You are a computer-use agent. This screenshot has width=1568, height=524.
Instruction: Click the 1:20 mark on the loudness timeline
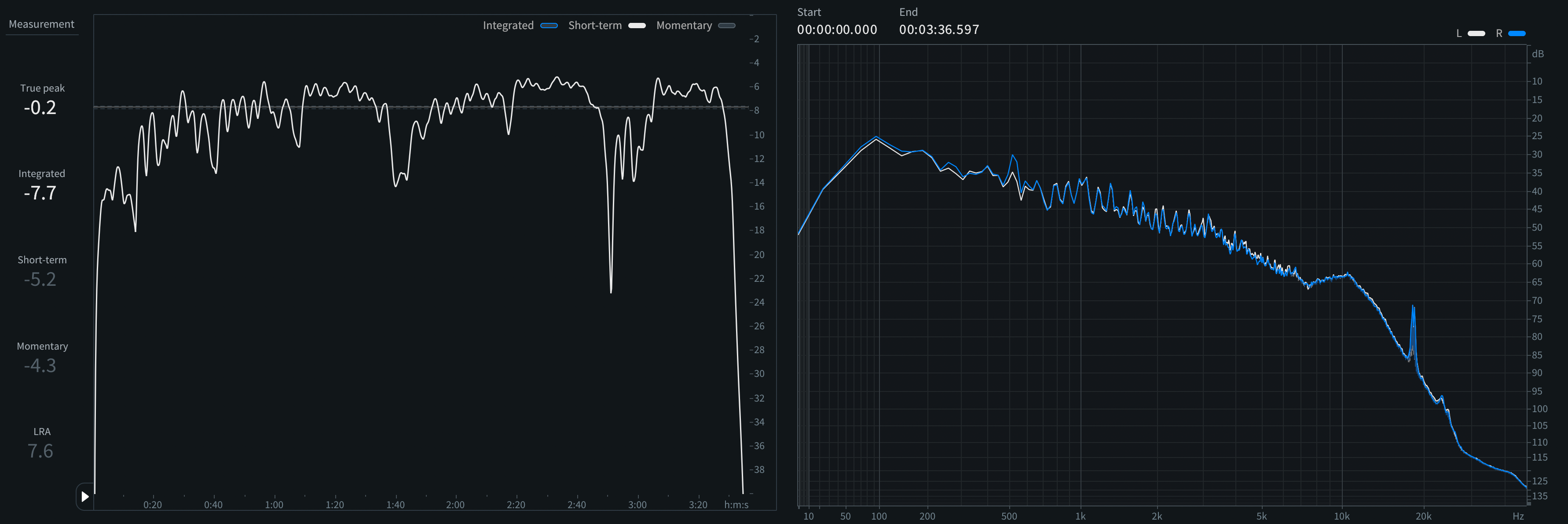click(x=335, y=505)
